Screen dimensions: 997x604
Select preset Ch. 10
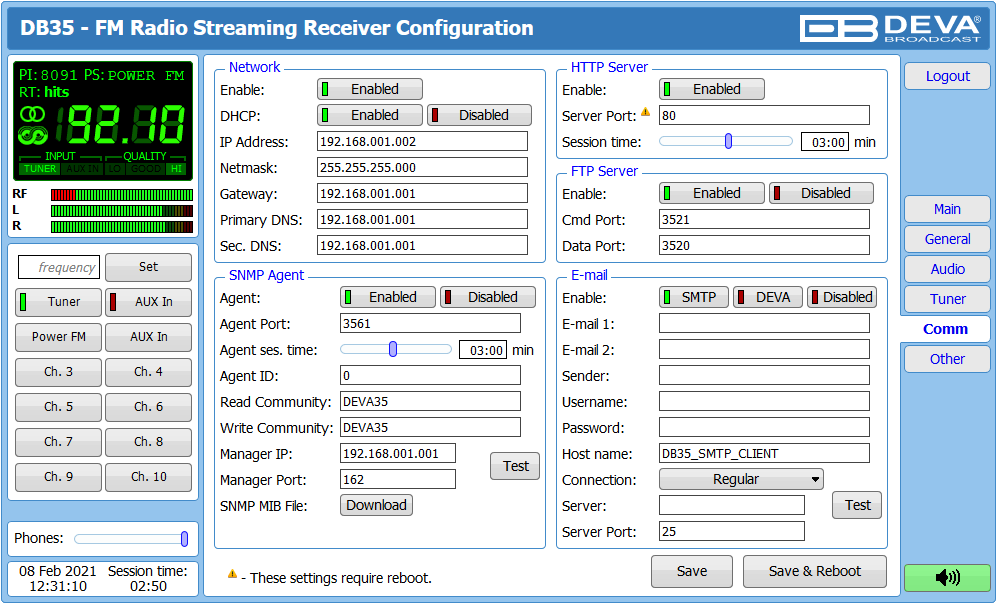[x=148, y=477]
